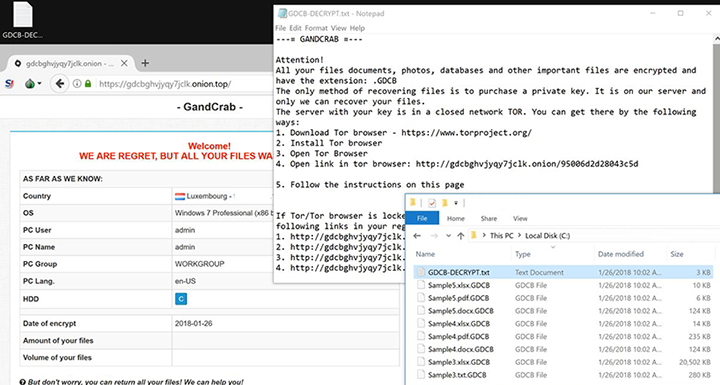This screenshot has width=720, height=385.
Task: Click the Sample3.txt.GDCB file icon
Action: pos(421,375)
